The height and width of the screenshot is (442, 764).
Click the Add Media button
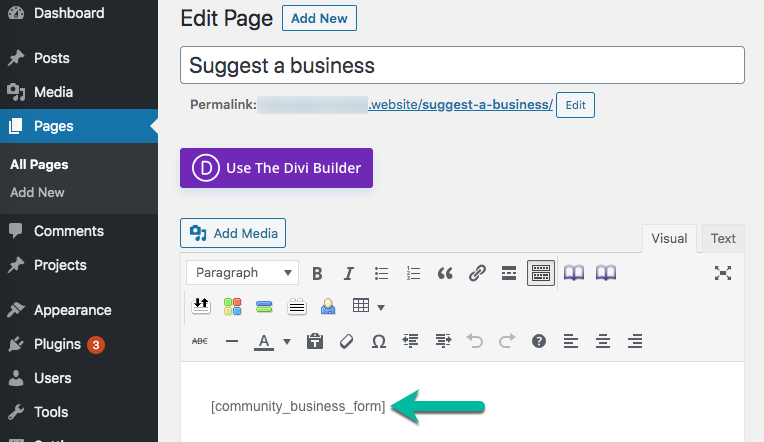233,233
